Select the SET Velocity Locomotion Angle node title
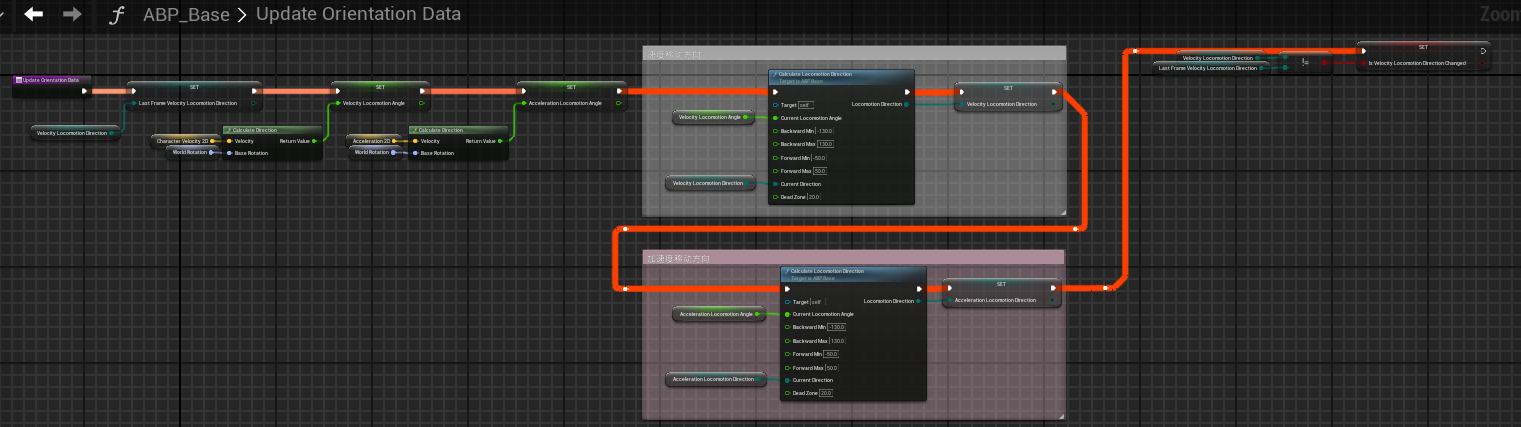 pyautogui.click(x=380, y=86)
